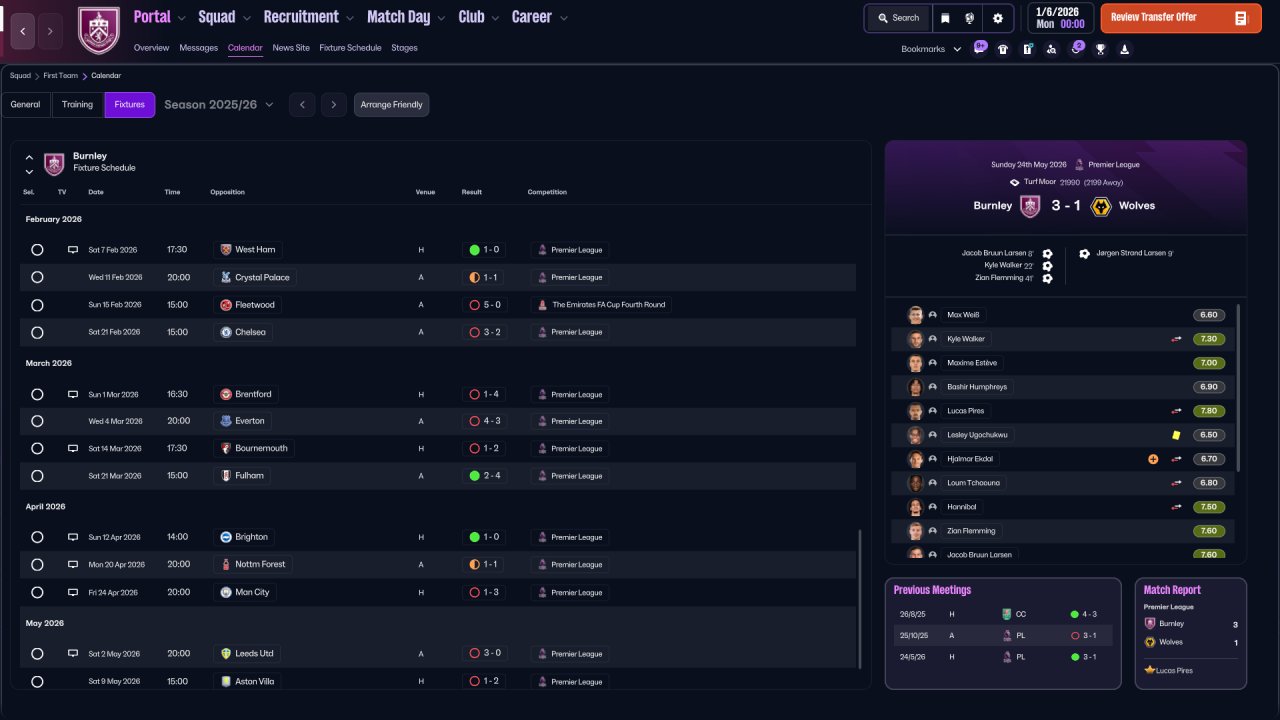Click the Everton club badge

226,421
